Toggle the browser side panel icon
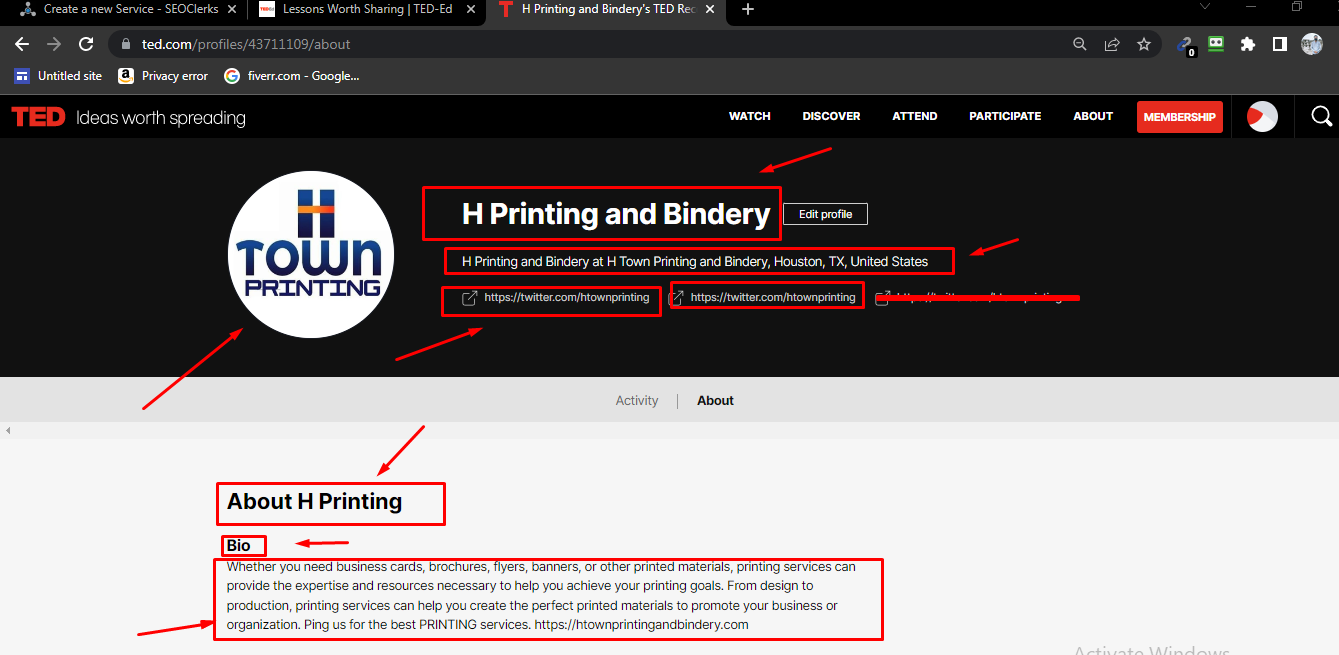Screen dimensions: 1339x655 [1279, 44]
